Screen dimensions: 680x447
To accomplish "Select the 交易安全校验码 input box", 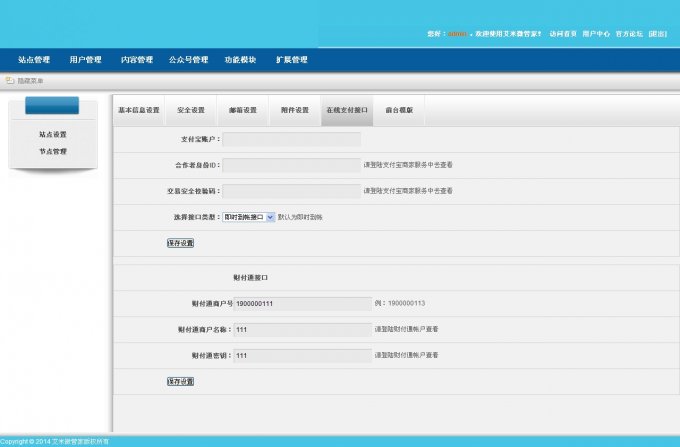I will coord(291,191).
